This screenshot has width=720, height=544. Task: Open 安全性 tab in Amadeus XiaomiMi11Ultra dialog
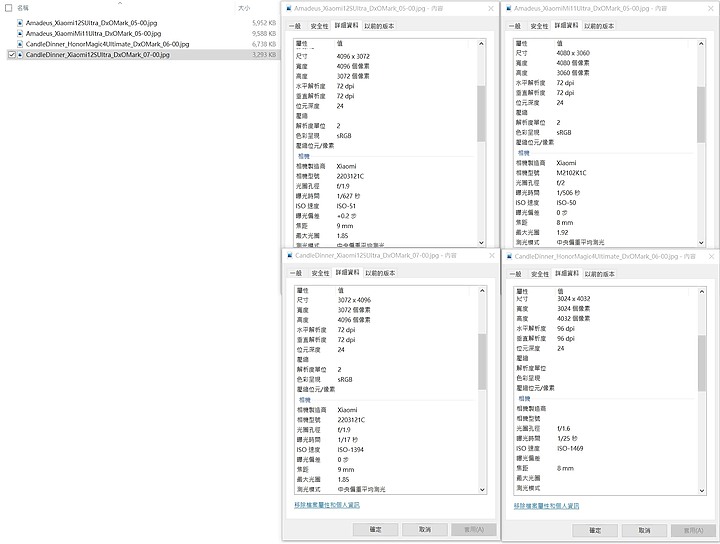(539, 26)
